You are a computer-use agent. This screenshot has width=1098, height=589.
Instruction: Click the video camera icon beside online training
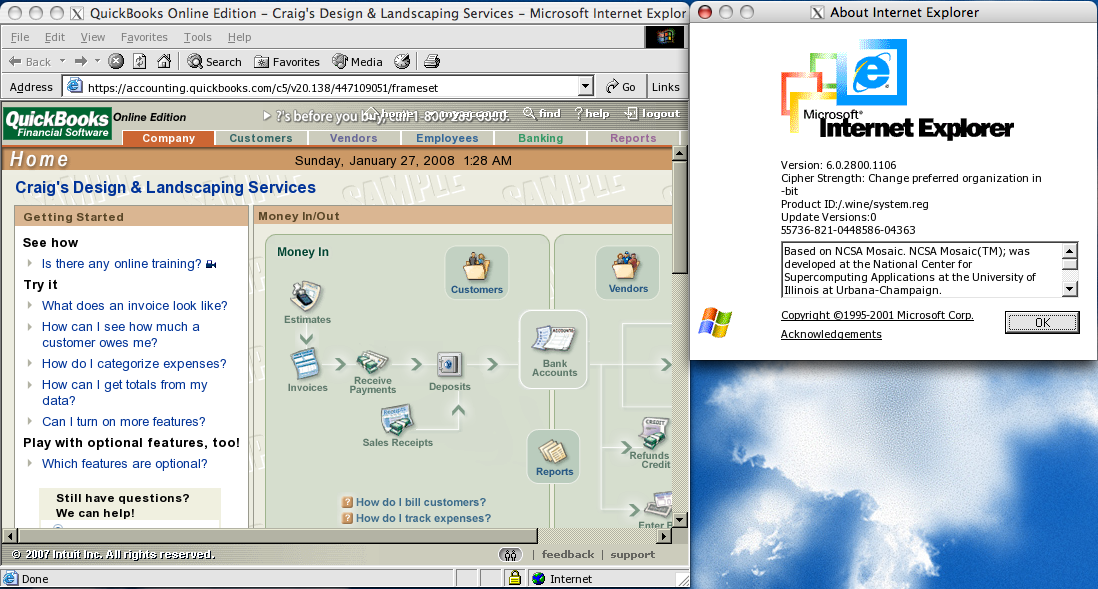[211, 264]
